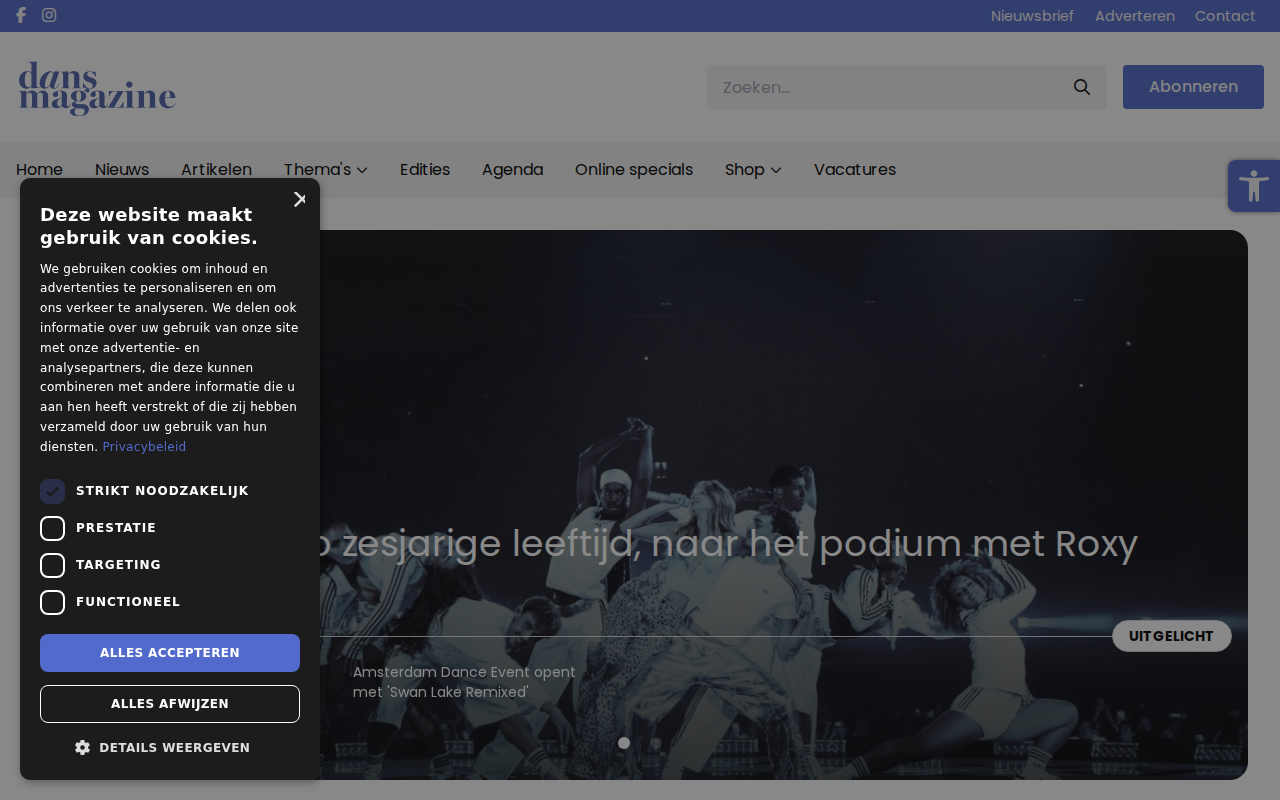The width and height of the screenshot is (1280, 800).
Task: Open the Vacatures menu item
Action: coord(855,170)
